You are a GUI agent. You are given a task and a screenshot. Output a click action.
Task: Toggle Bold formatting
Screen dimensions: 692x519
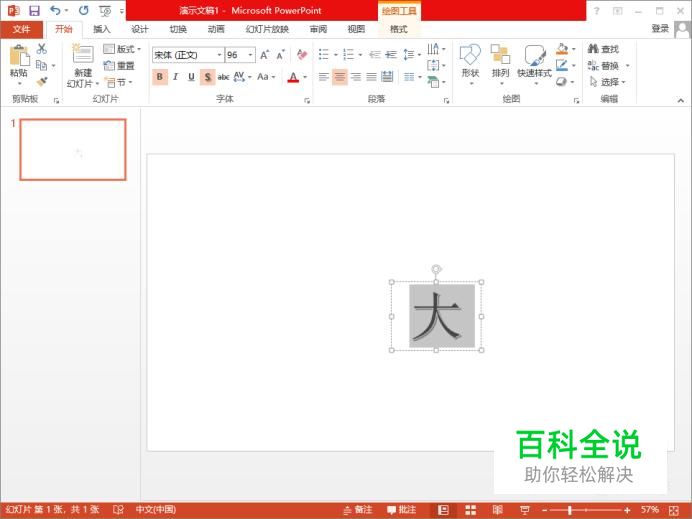(160, 77)
